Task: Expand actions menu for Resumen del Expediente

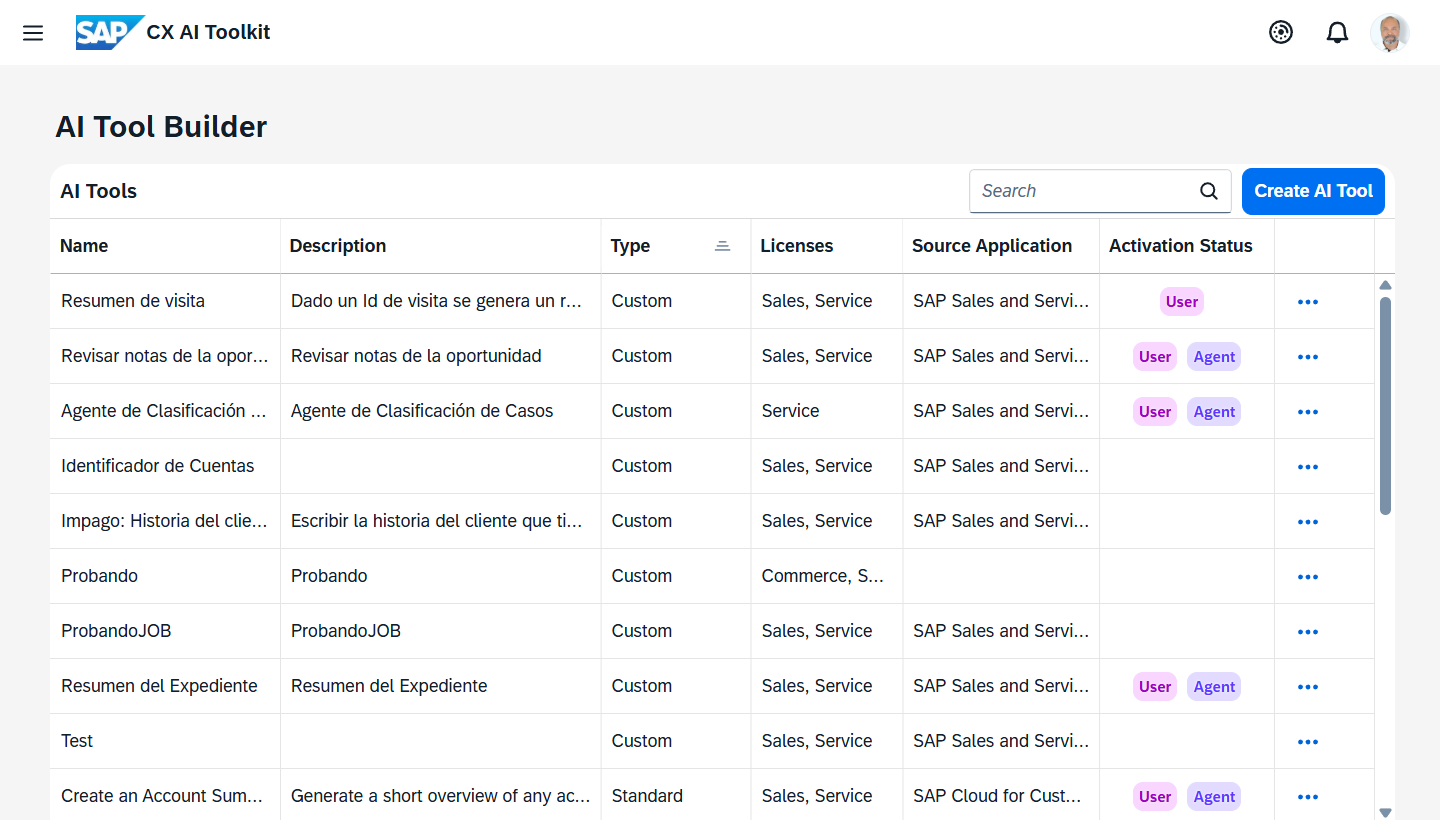Action: pyautogui.click(x=1307, y=687)
